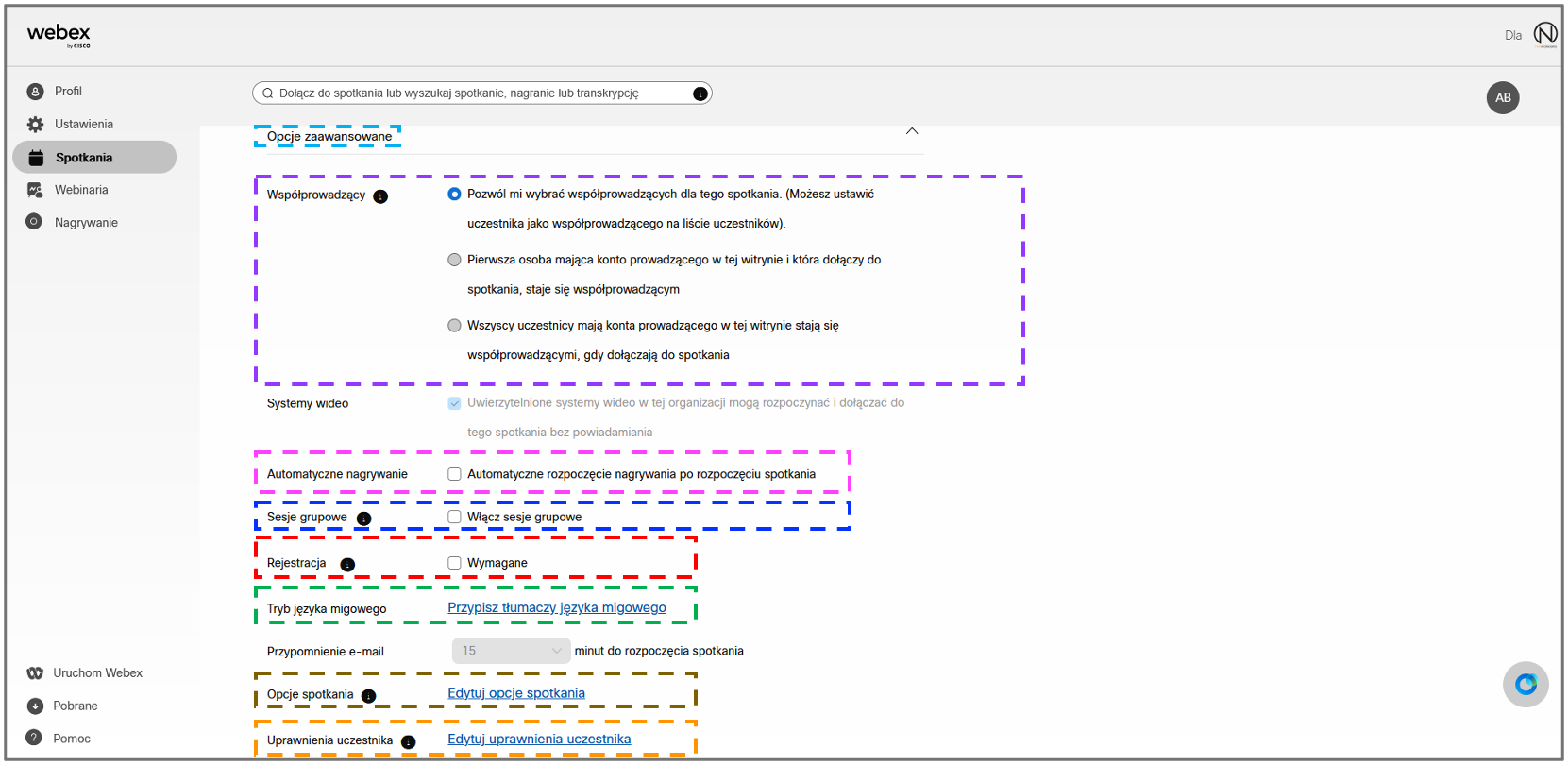
Task: Click the info icon beside Sesje grupowe
Action: tap(363, 518)
